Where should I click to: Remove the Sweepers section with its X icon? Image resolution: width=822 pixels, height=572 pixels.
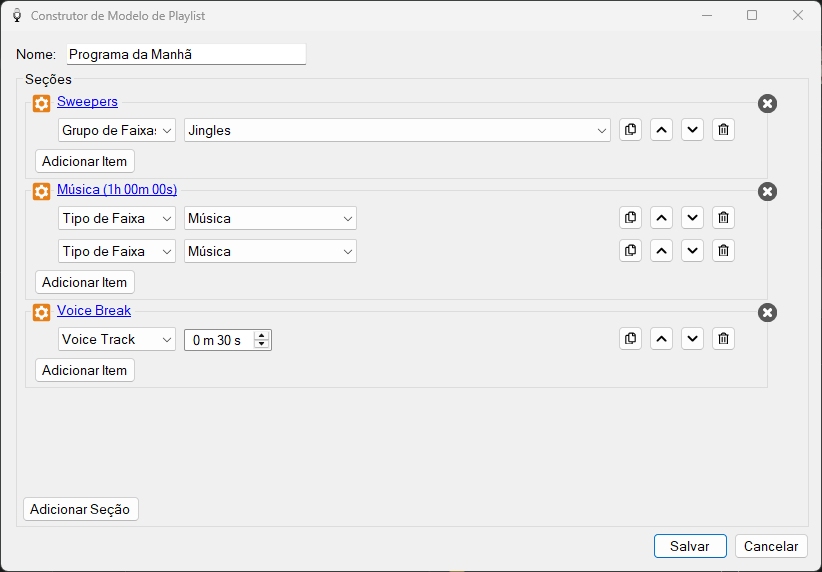coord(767,103)
